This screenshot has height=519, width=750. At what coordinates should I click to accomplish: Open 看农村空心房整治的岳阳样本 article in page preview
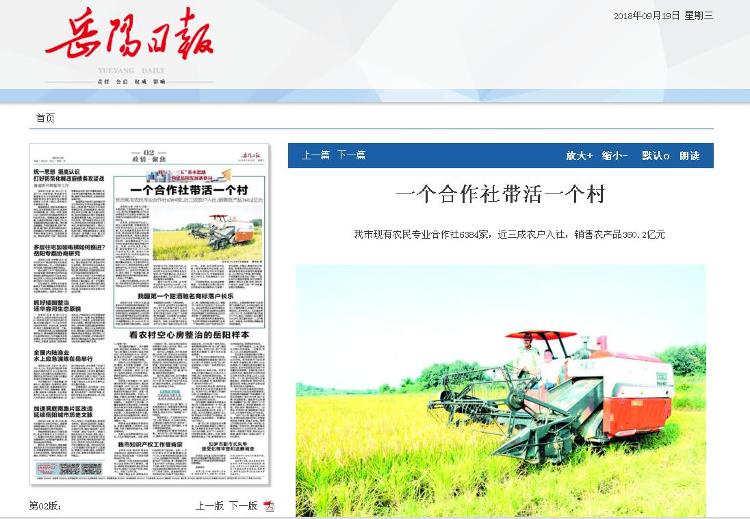187,333
